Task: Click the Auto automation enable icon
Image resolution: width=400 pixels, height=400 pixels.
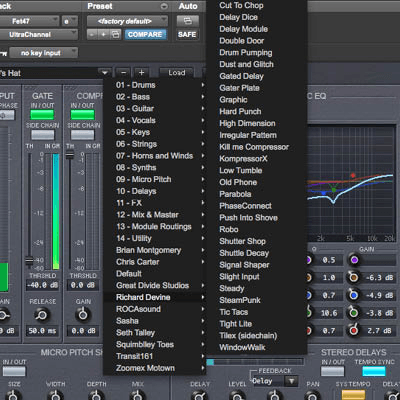Action: 188,21
